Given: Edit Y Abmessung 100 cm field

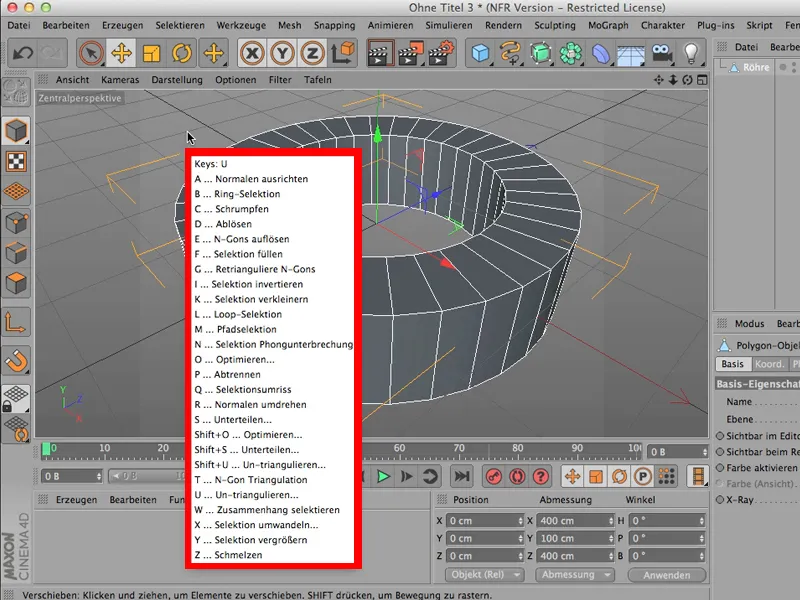Looking at the screenshot, I should coord(575,538).
